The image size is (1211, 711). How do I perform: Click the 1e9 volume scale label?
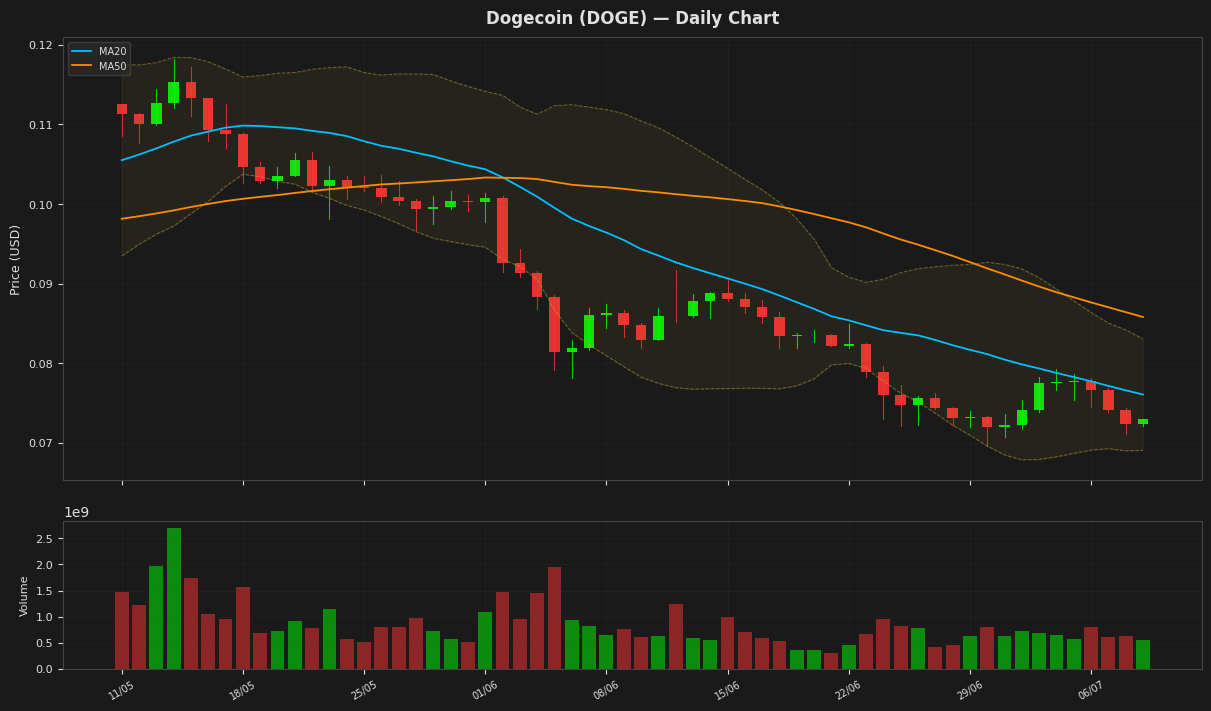(x=76, y=513)
